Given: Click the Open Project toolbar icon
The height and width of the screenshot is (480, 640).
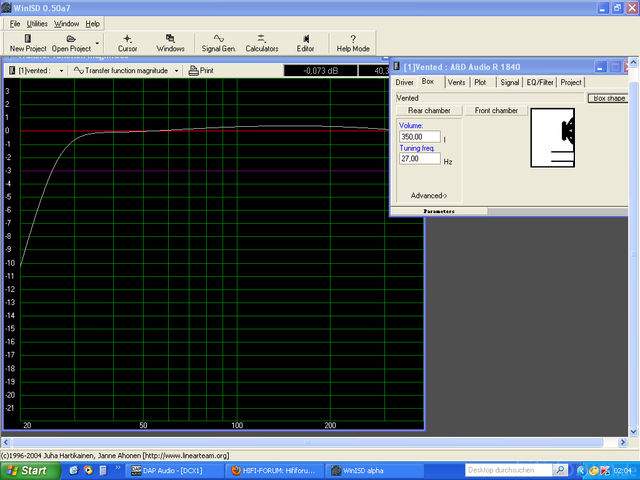Looking at the screenshot, I should pyautogui.click(x=71, y=43).
